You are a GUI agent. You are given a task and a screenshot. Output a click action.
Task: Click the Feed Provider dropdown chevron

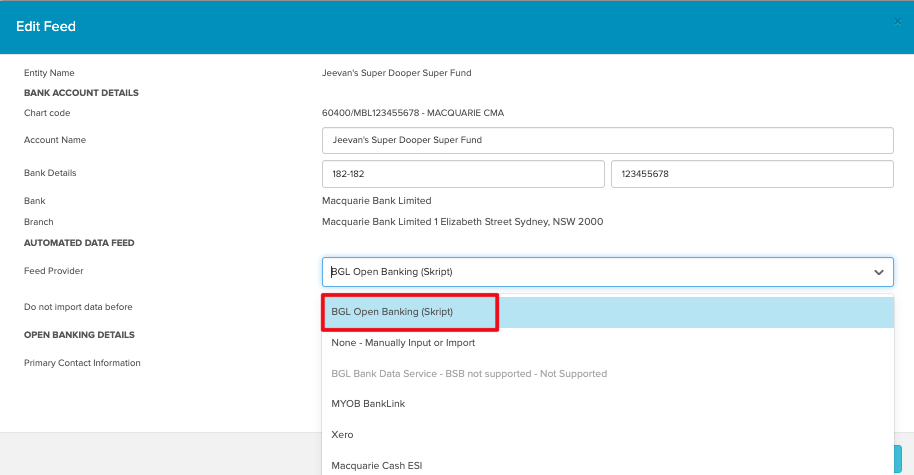(878, 272)
